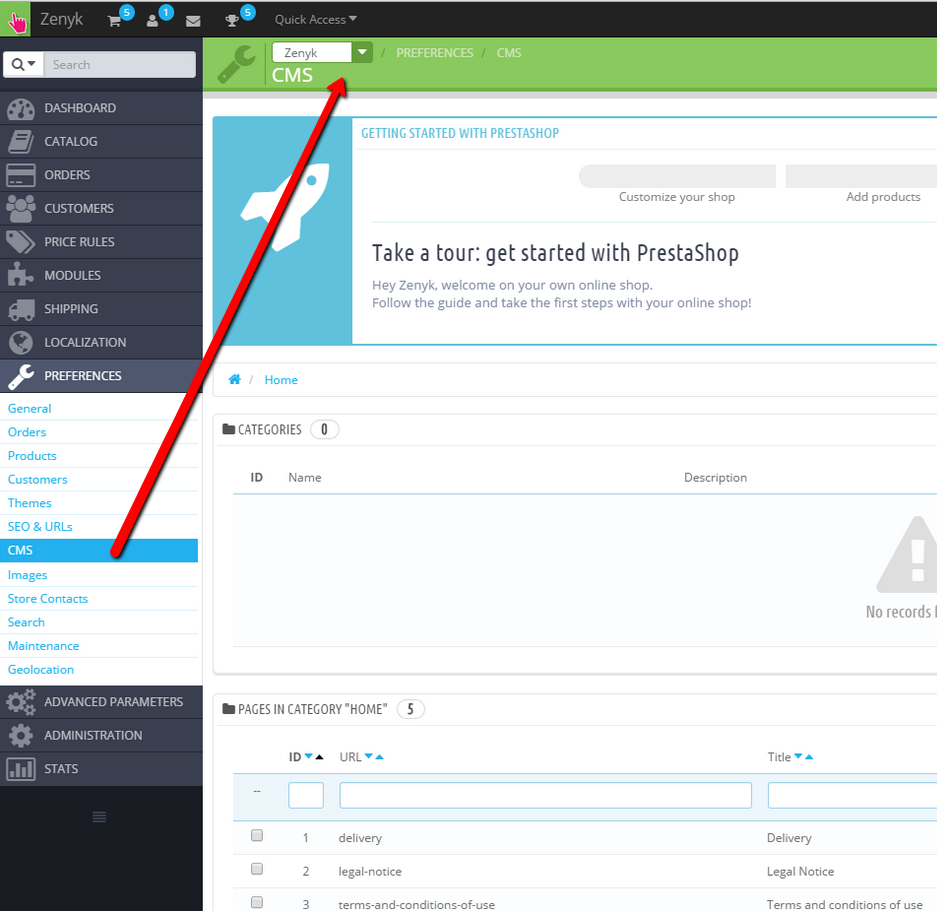
Task: Open the Administration menu
Action: coord(101,735)
